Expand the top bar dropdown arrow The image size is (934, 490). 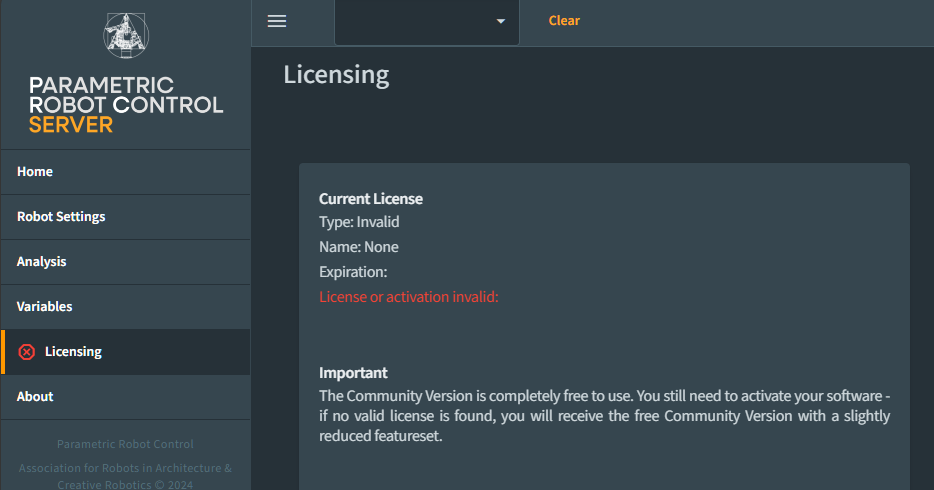pyautogui.click(x=501, y=21)
